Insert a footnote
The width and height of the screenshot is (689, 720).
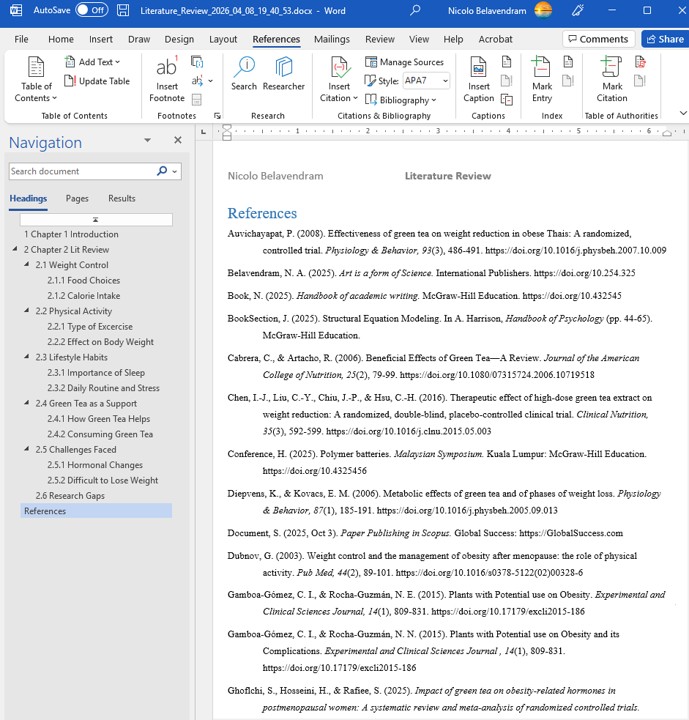[x=167, y=79]
